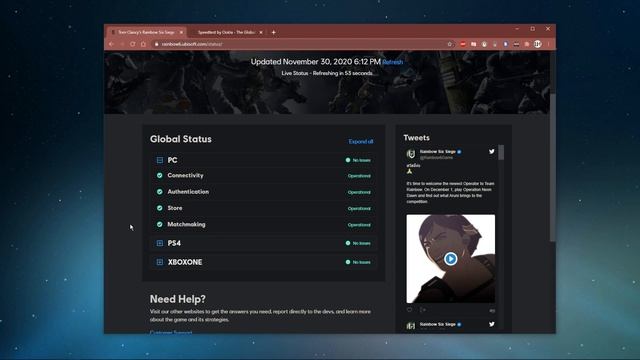The width and height of the screenshot is (640, 360).
Task: Reload the page using the browser refresh icon
Action: coord(133,44)
